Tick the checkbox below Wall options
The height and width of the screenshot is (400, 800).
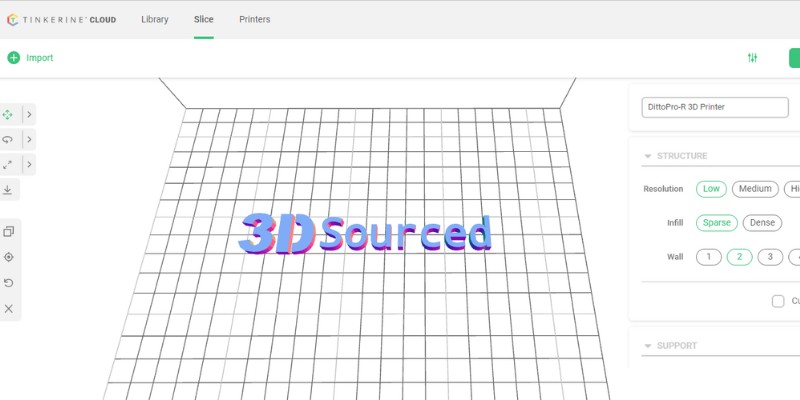[778, 301]
